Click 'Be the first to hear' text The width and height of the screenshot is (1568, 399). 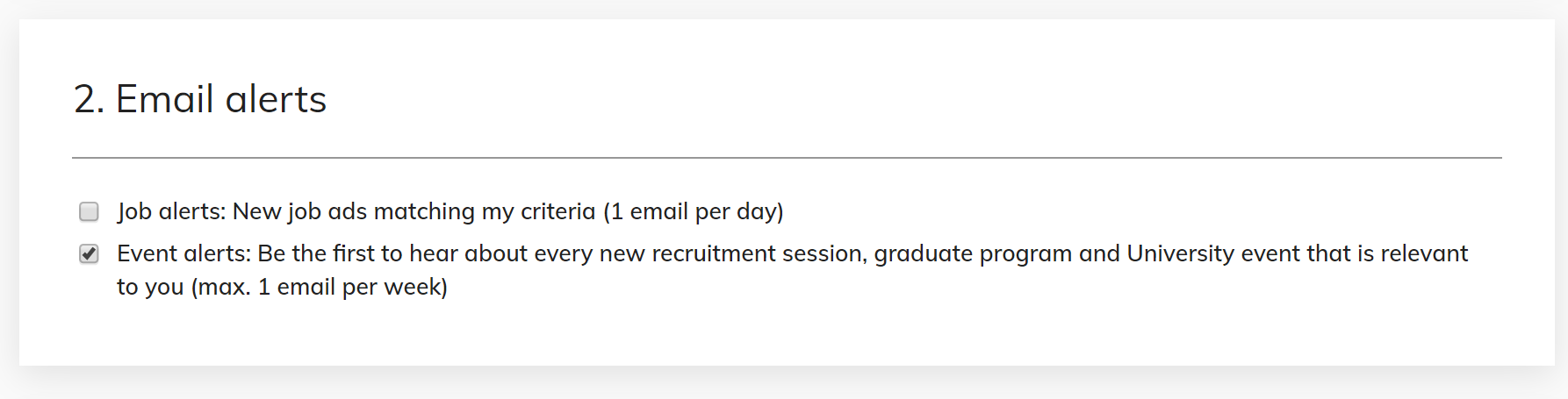tap(357, 253)
